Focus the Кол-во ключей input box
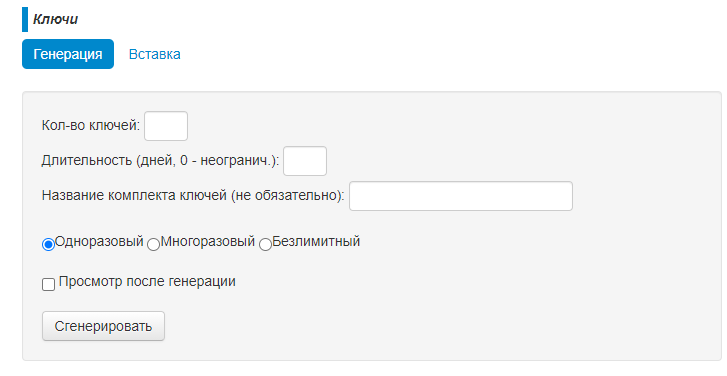The height and width of the screenshot is (376, 727). coord(166,126)
